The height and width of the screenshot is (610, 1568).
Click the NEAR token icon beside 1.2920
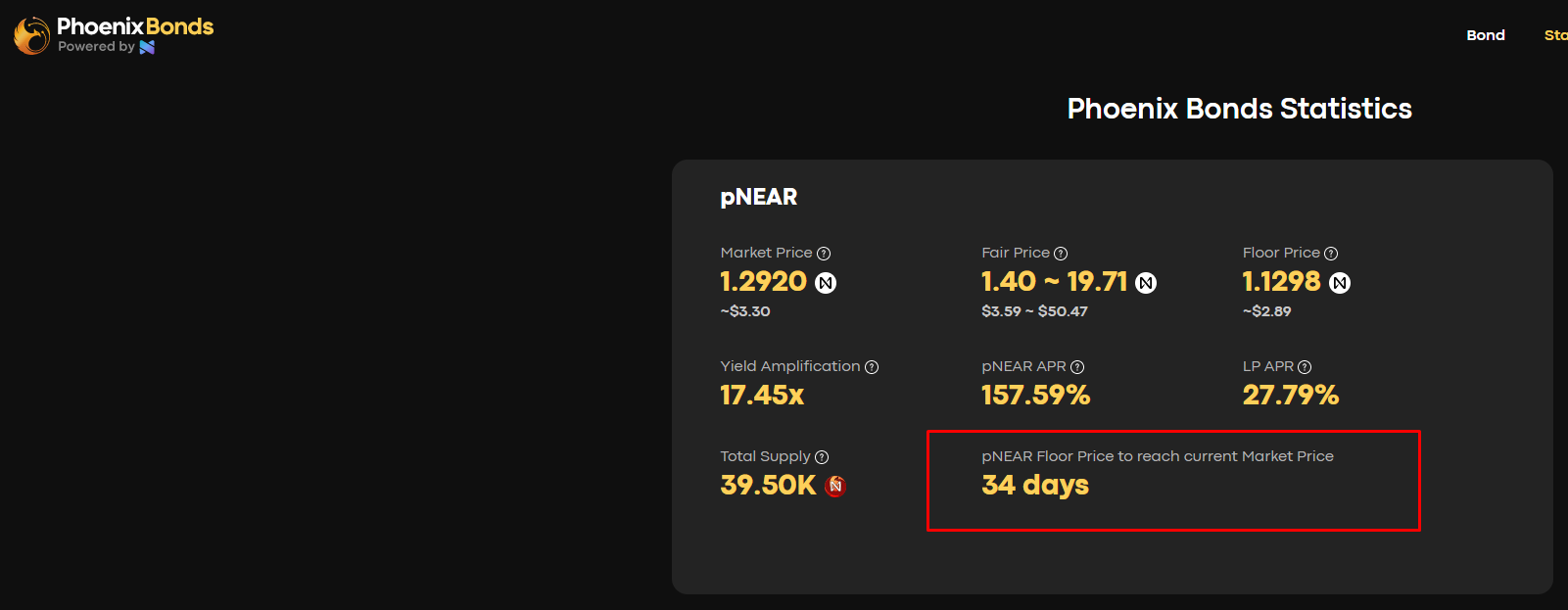[826, 283]
